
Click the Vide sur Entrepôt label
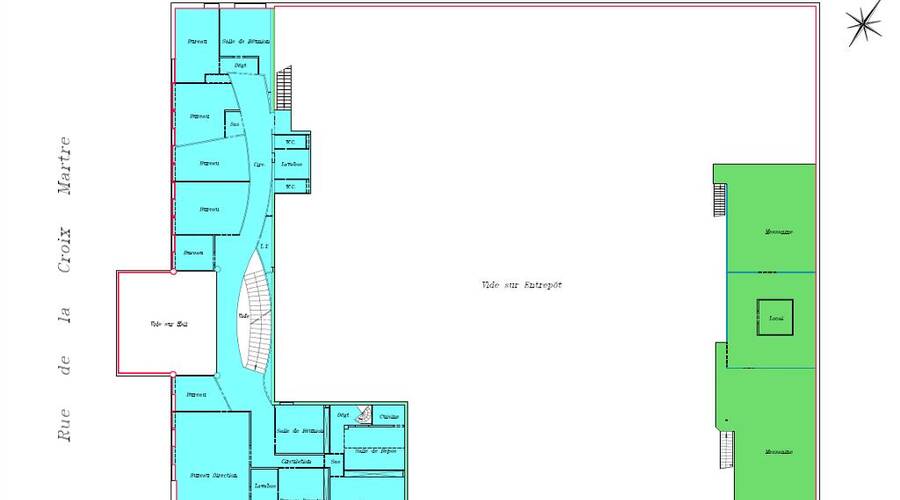click(x=521, y=285)
